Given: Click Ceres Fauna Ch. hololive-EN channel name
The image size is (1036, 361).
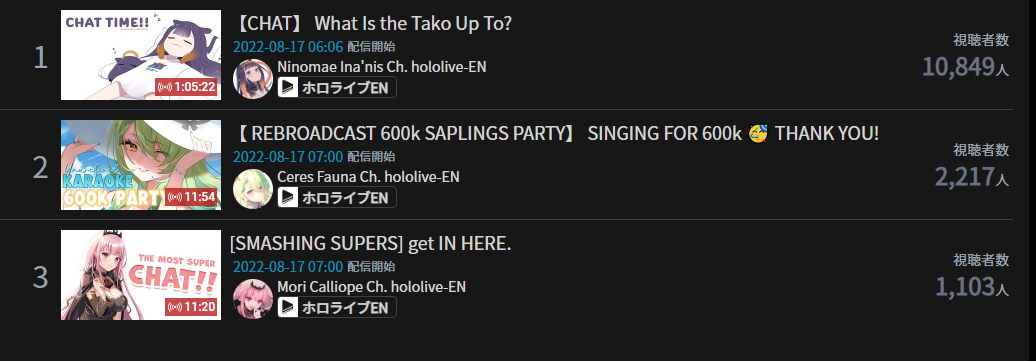Looking at the screenshot, I should click(369, 177).
